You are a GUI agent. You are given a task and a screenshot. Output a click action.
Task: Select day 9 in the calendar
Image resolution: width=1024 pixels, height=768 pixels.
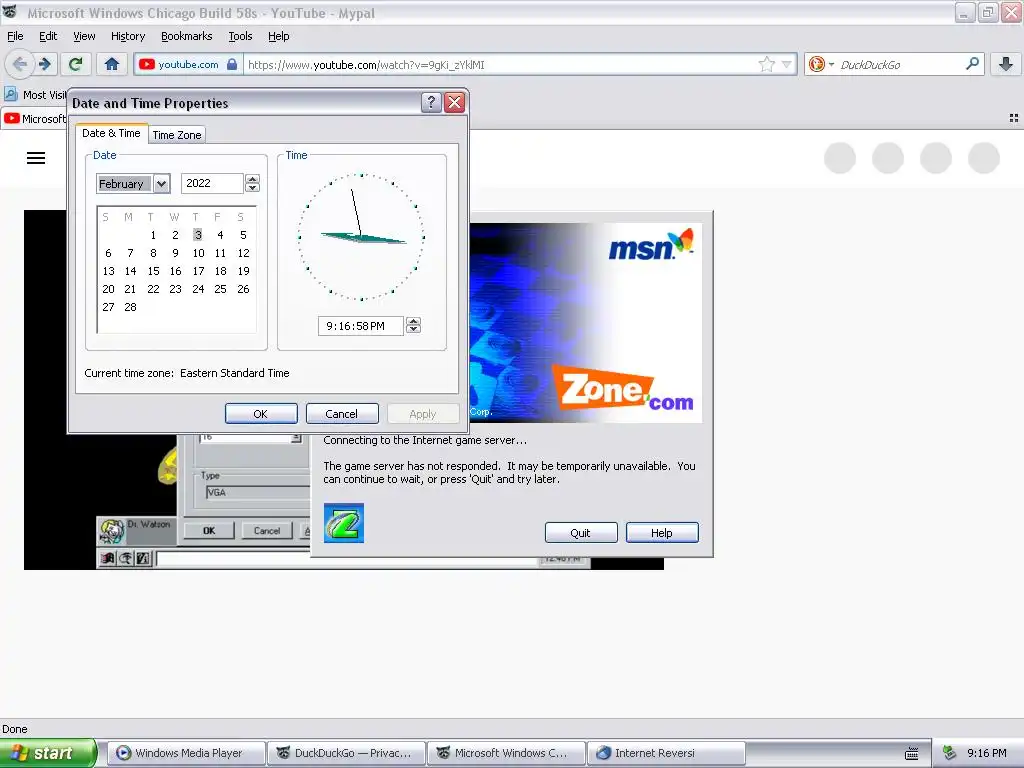pyautogui.click(x=175, y=253)
